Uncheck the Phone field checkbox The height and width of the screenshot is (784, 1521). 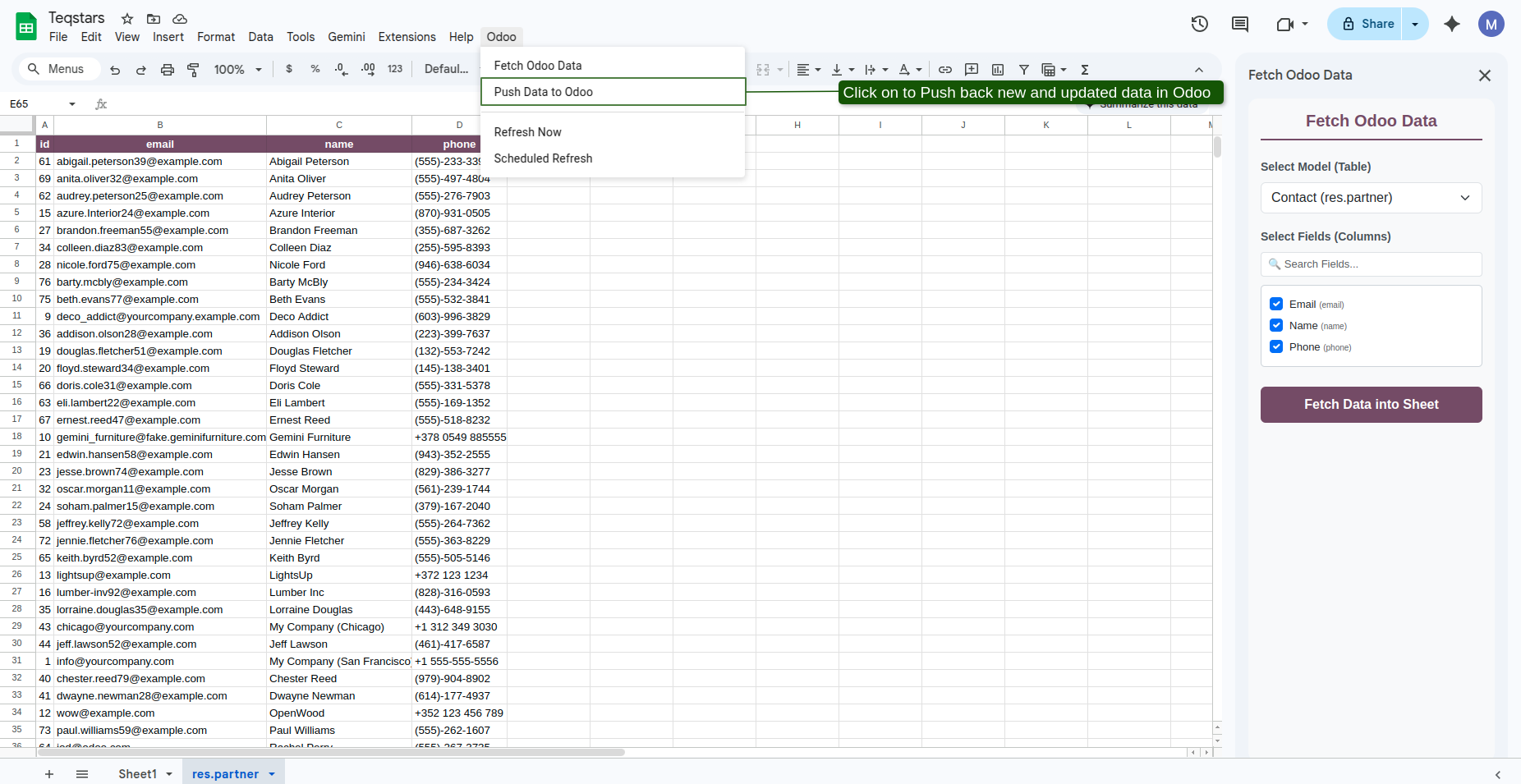[1276, 346]
